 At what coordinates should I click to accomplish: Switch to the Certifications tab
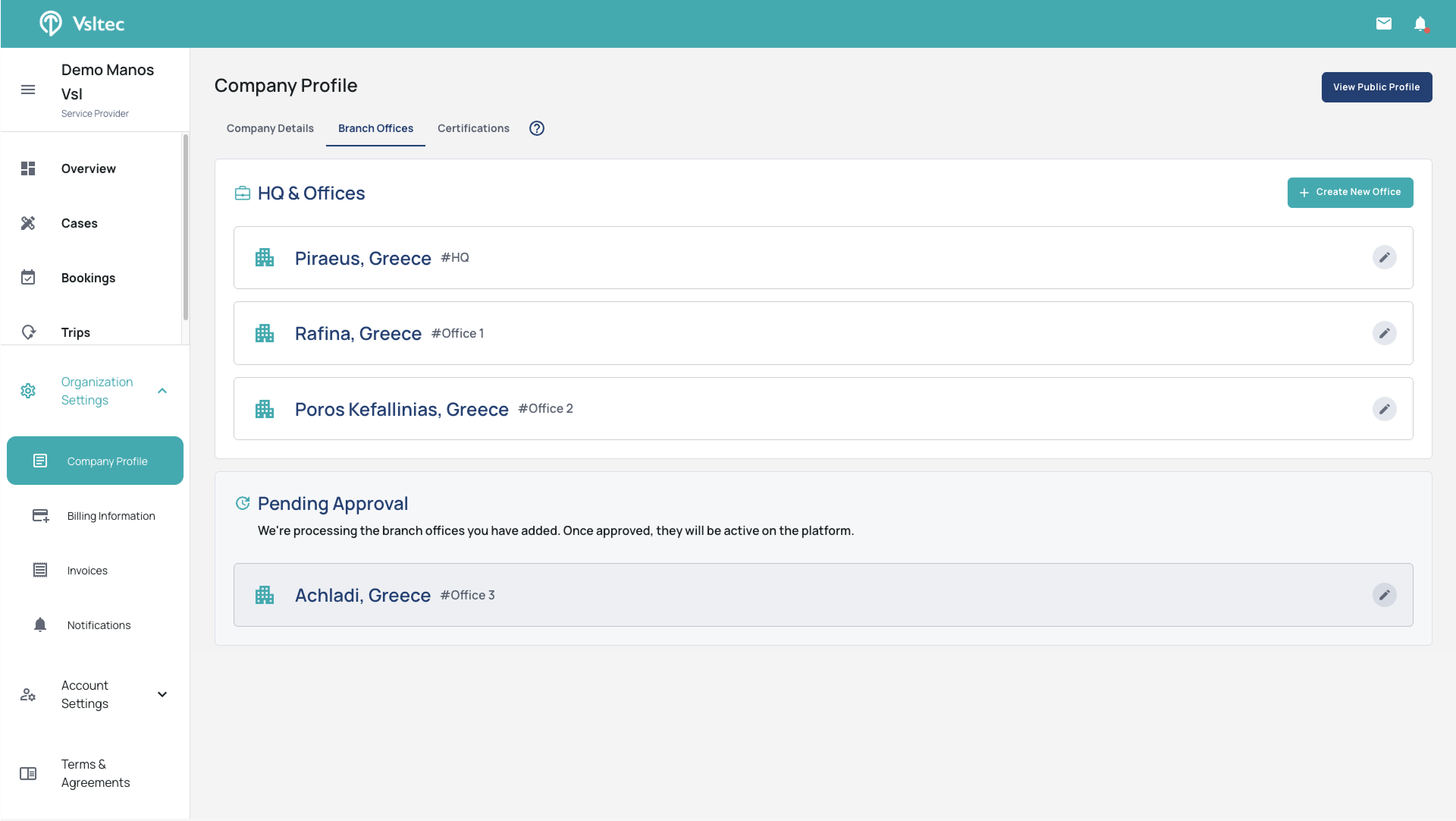point(473,128)
